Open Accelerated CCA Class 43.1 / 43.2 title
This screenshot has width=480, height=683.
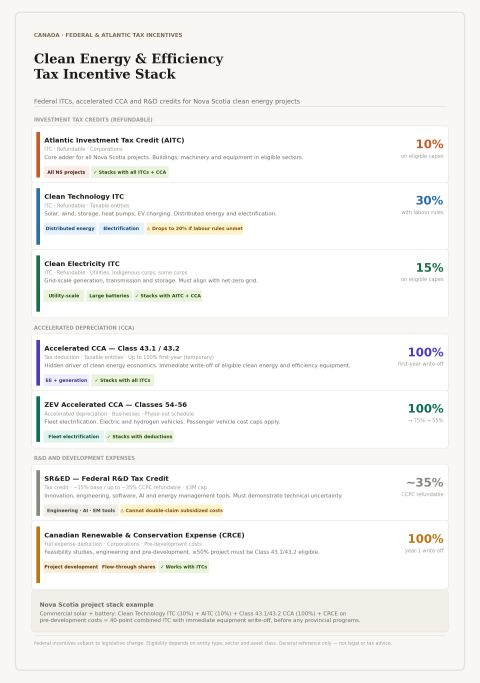(112, 348)
